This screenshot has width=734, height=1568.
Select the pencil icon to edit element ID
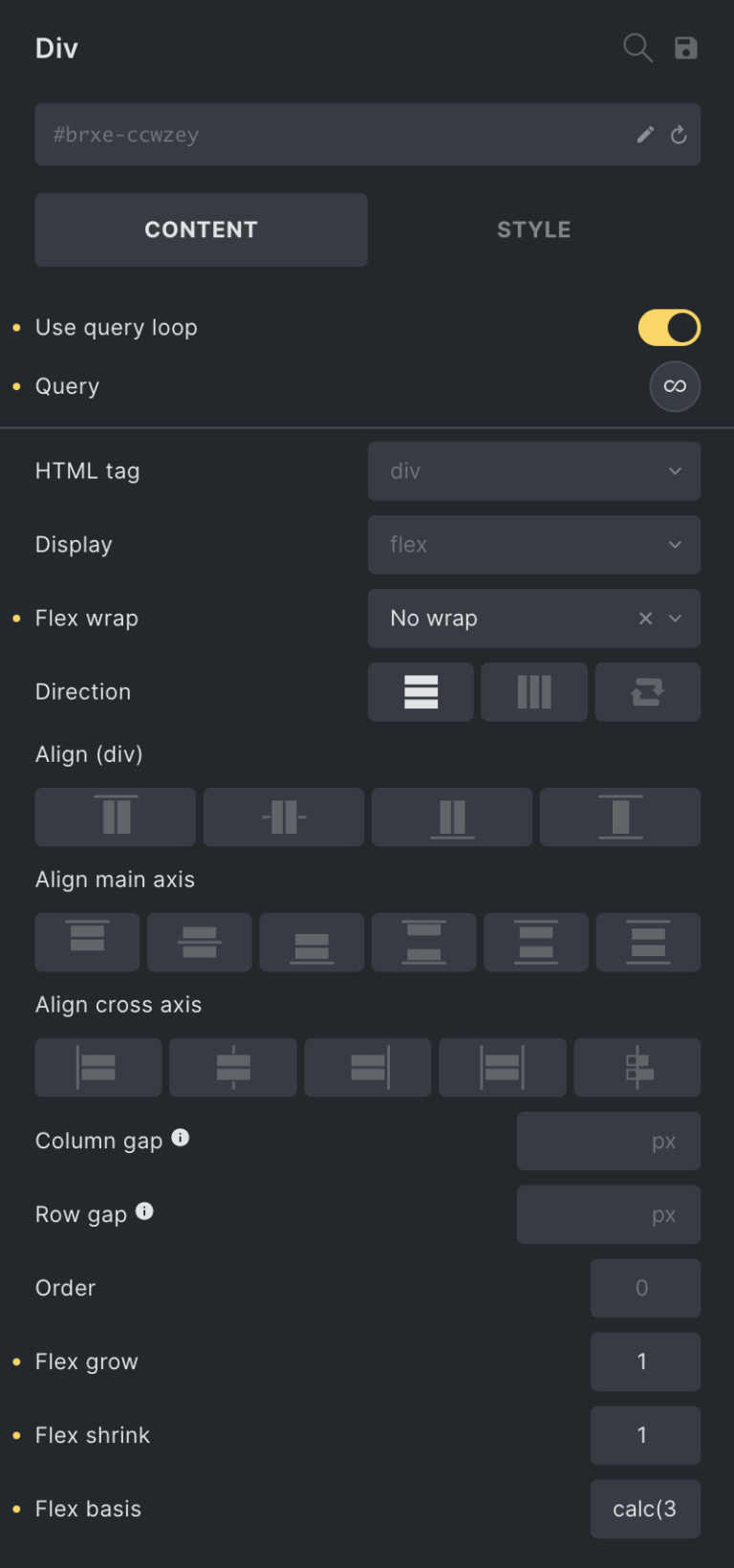645,134
